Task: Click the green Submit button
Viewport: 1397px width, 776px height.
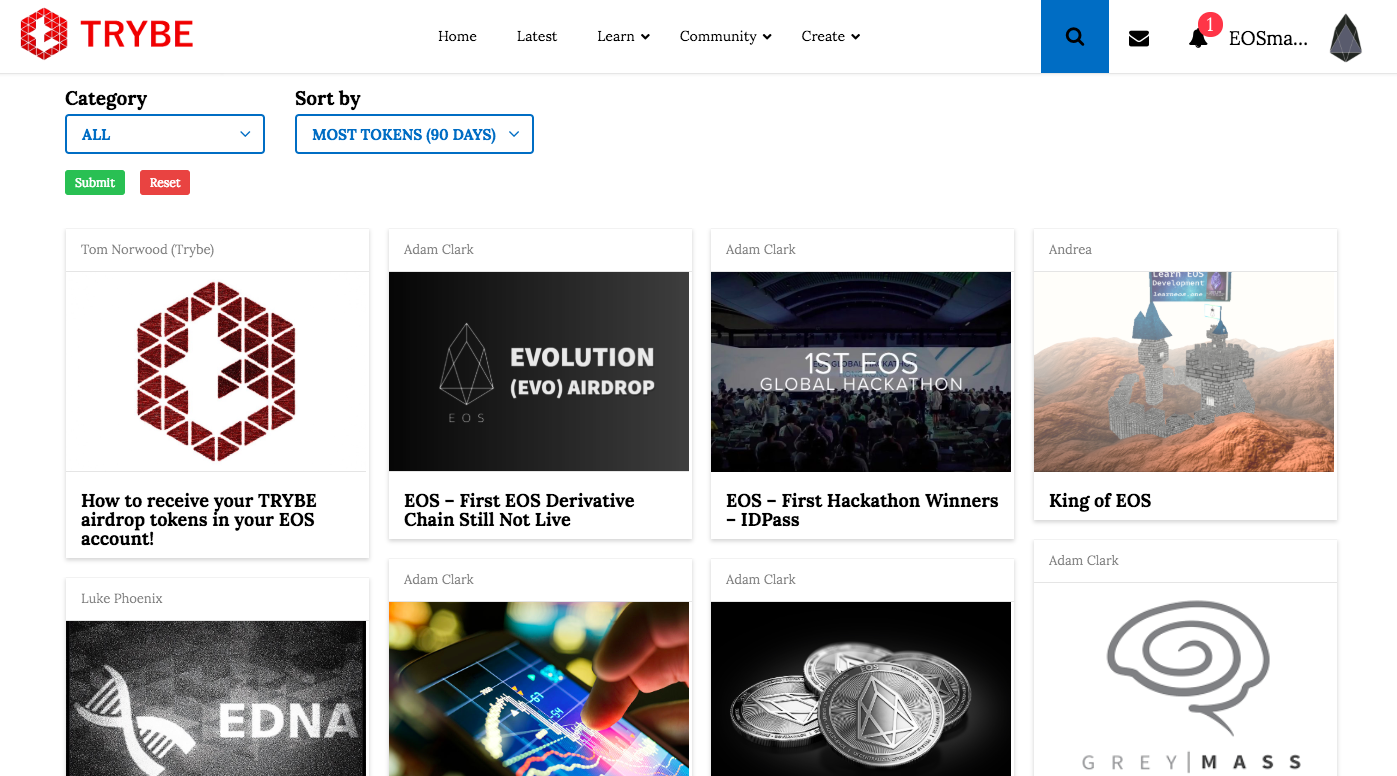Action: pyautogui.click(x=95, y=182)
